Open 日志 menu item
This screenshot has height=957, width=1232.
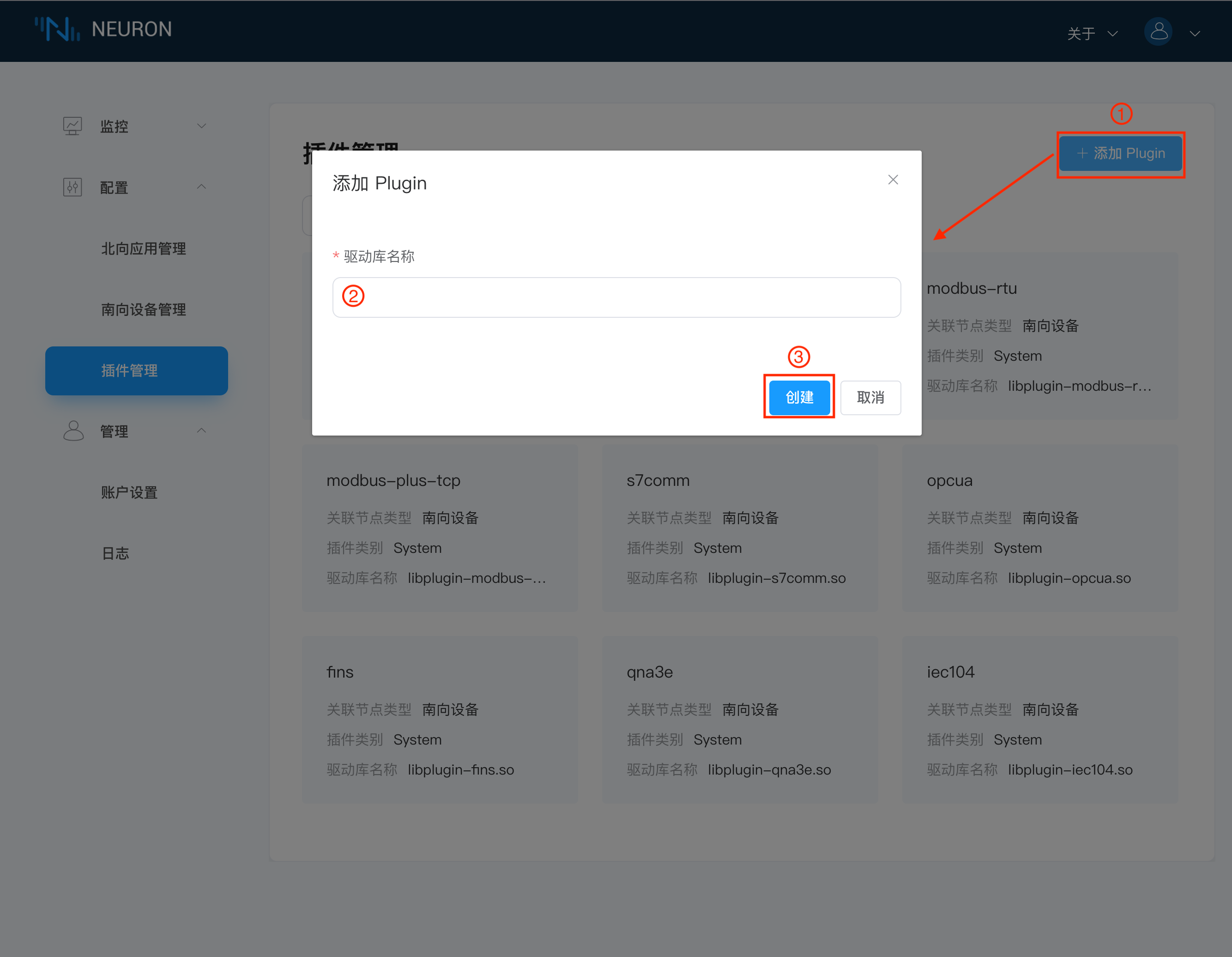tap(115, 553)
